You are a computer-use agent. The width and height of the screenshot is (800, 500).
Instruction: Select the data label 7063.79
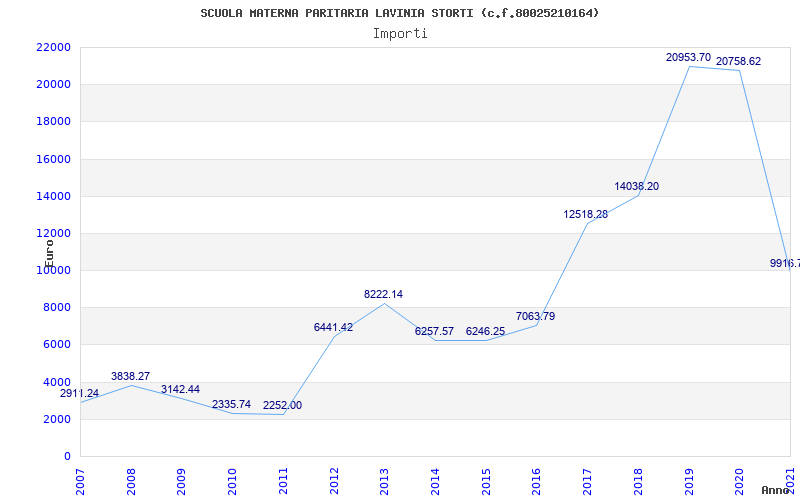(x=535, y=316)
